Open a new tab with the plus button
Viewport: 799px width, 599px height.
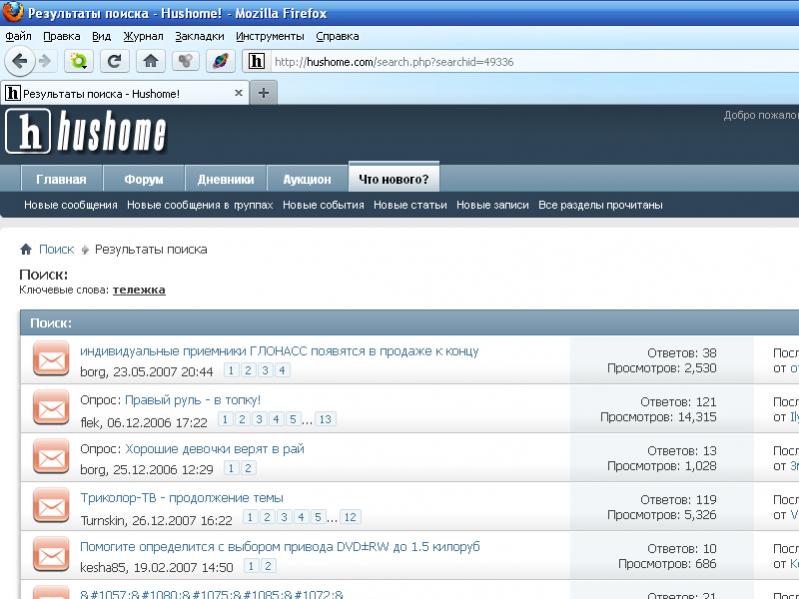tap(263, 93)
